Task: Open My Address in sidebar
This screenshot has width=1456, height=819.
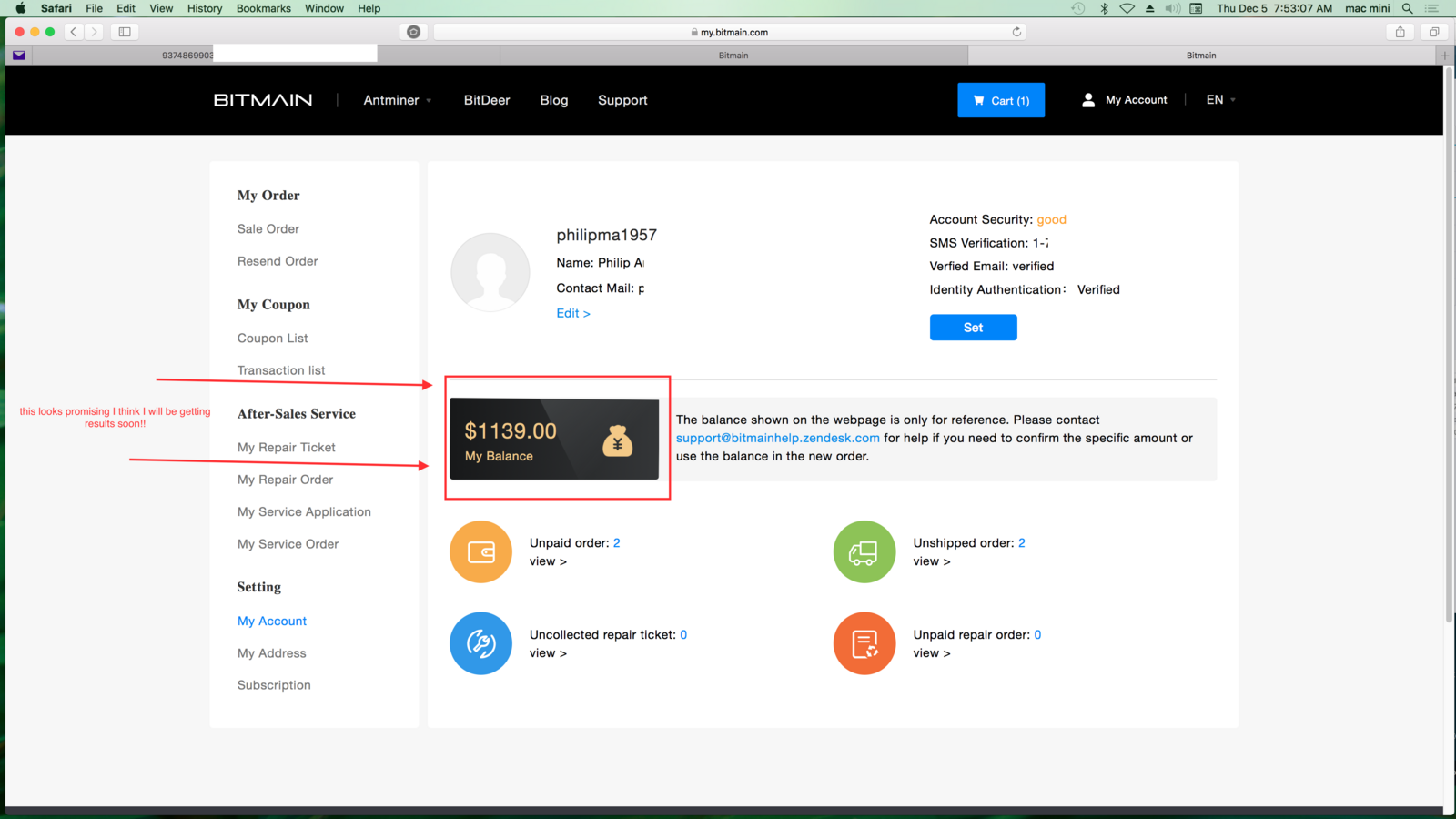Action: point(272,653)
